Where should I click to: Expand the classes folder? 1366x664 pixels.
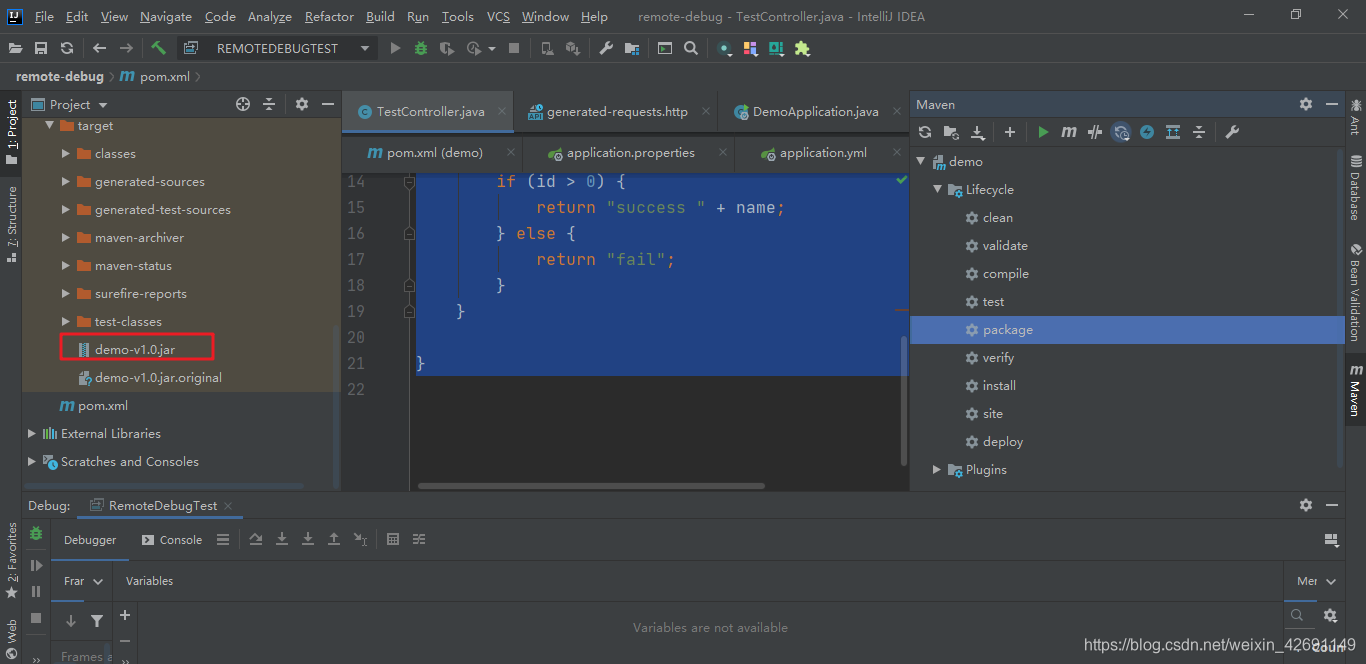tap(66, 154)
